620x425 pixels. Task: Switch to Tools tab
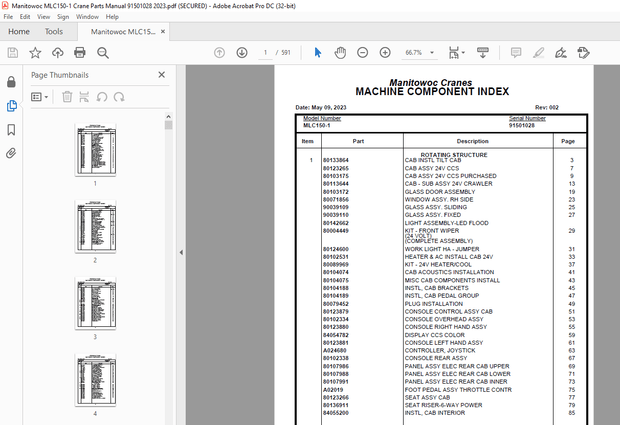[54, 32]
